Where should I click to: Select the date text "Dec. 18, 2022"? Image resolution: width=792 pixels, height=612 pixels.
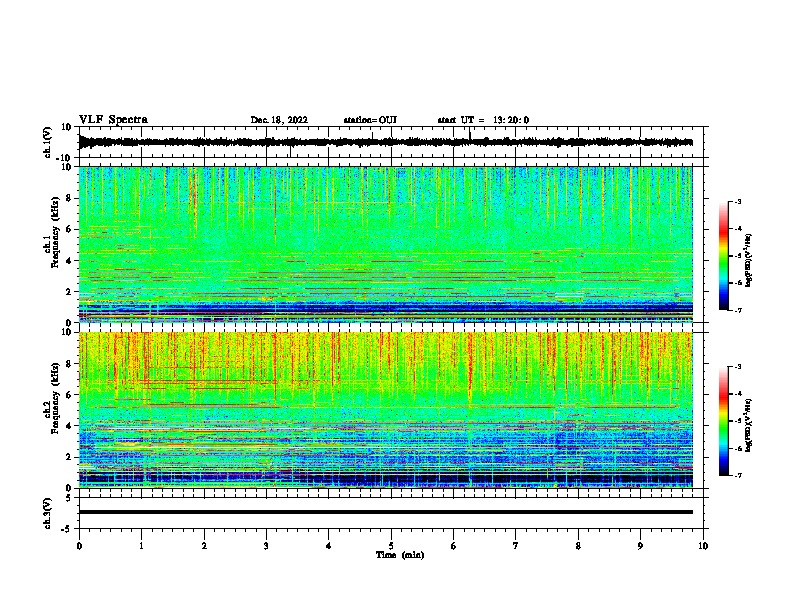(279, 120)
